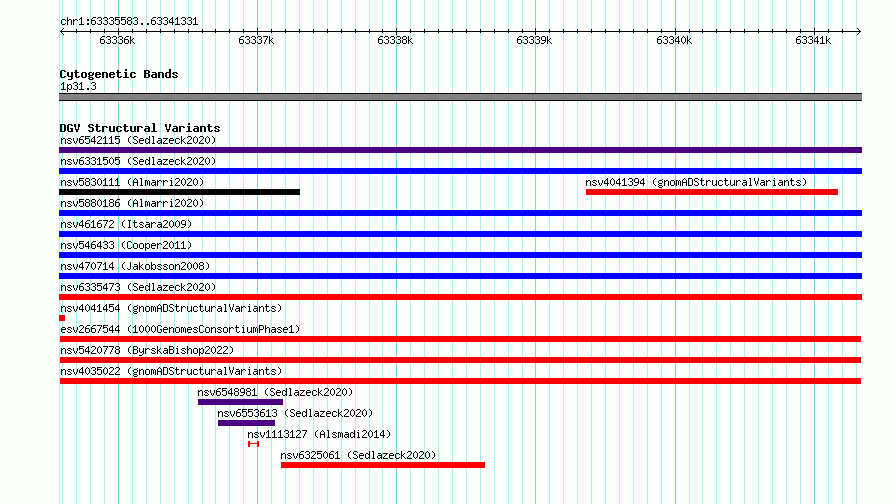Click nsv4035022 (gnomADStructuralVariants) label
Screen dimensions: 890x504
point(171,371)
